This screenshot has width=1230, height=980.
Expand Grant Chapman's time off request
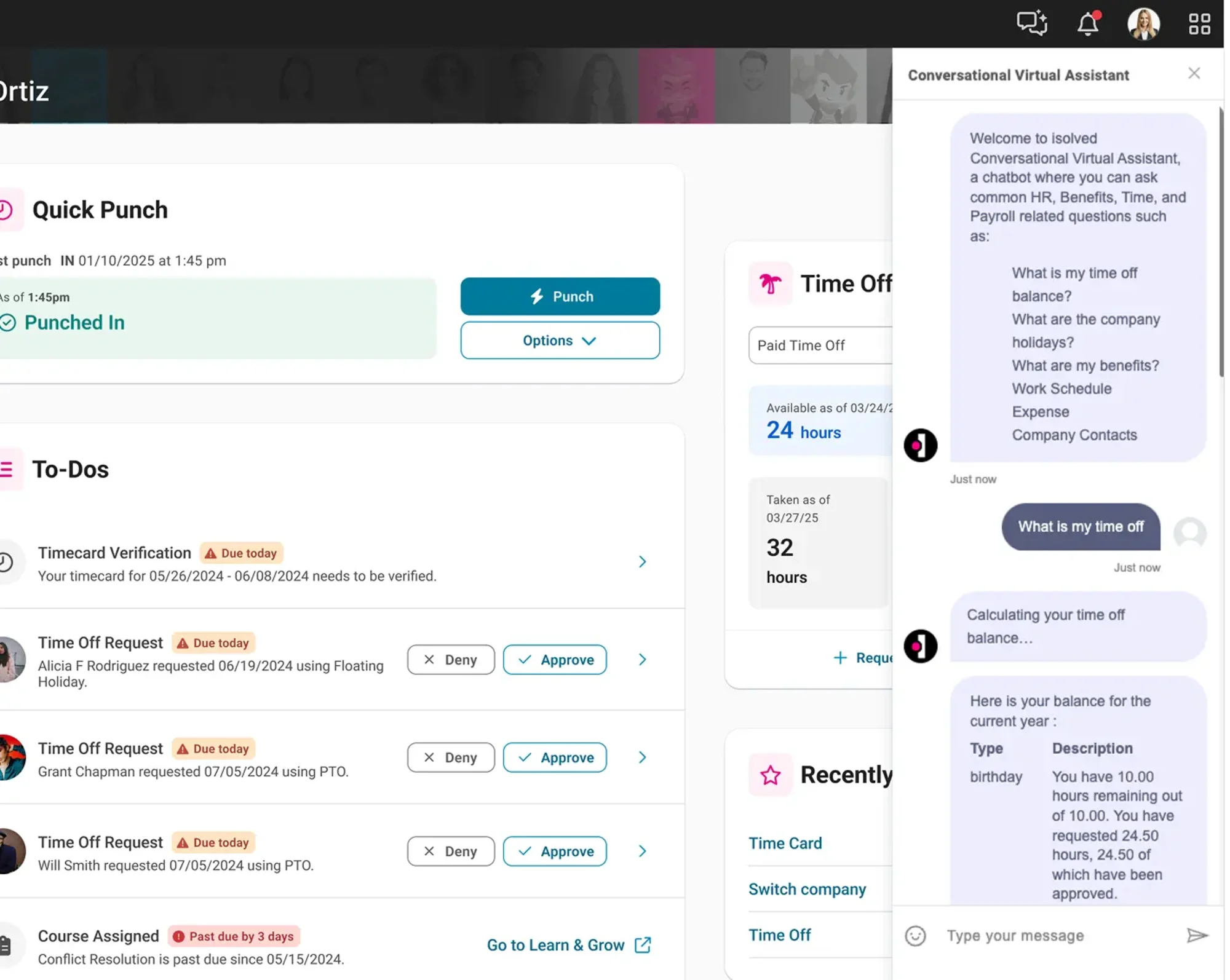pos(642,757)
